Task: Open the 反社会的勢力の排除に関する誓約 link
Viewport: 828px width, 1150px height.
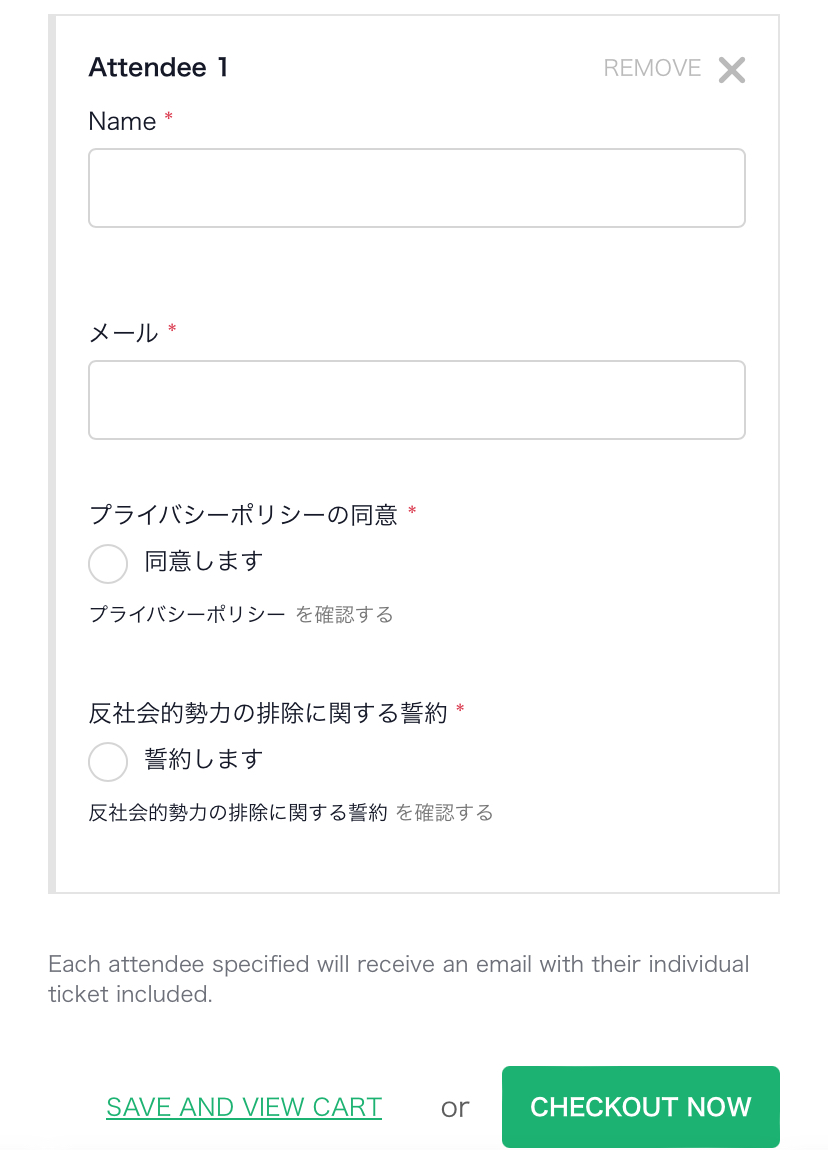Action: (238, 812)
